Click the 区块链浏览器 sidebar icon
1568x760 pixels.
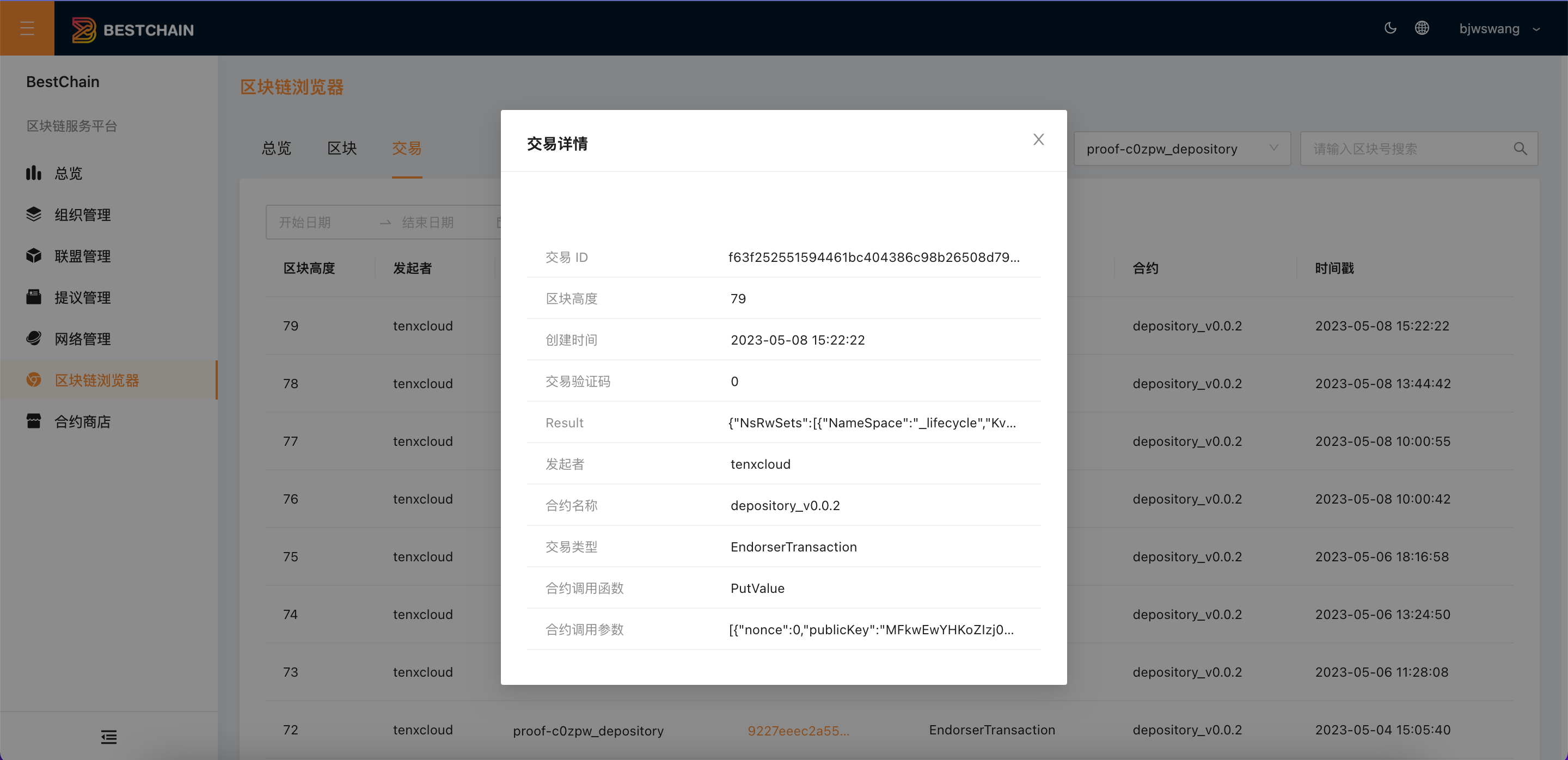click(33, 379)
